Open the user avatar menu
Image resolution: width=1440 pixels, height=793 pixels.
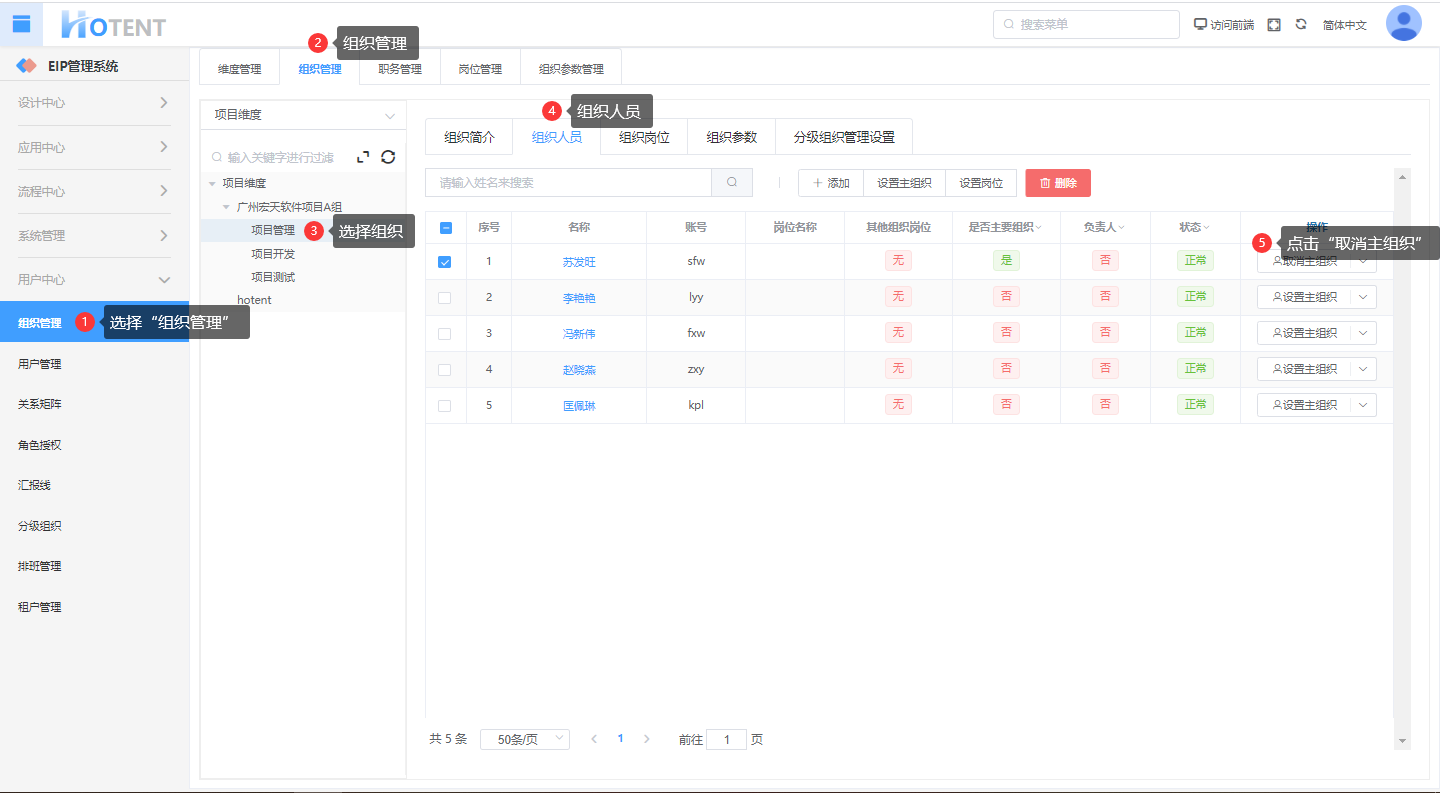(1403, 24)
